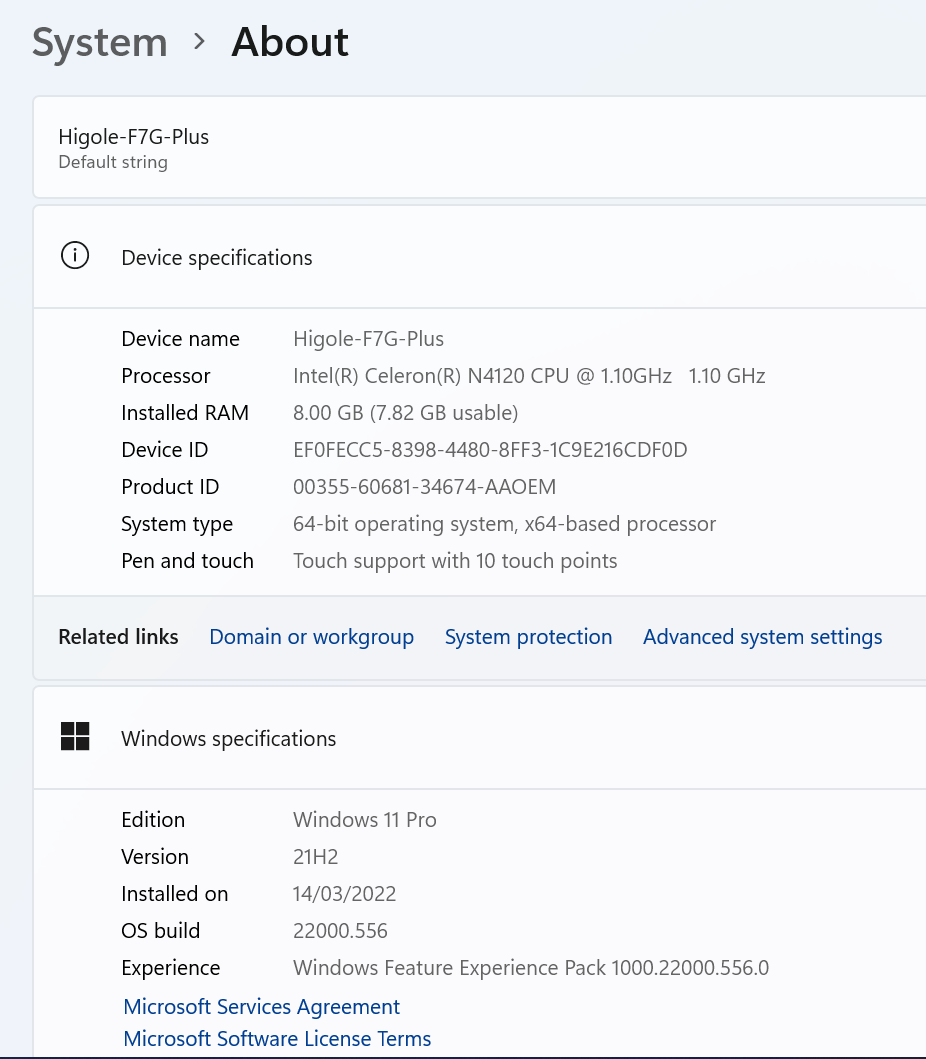The image size is (926, 1059).
Task: Click the 'Default string' subtitle
Action: (x=113, y=162)
